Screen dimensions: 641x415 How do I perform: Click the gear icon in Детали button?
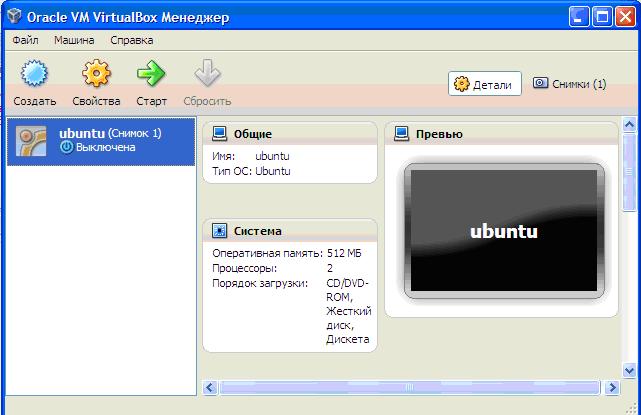[x=462, y=84]
